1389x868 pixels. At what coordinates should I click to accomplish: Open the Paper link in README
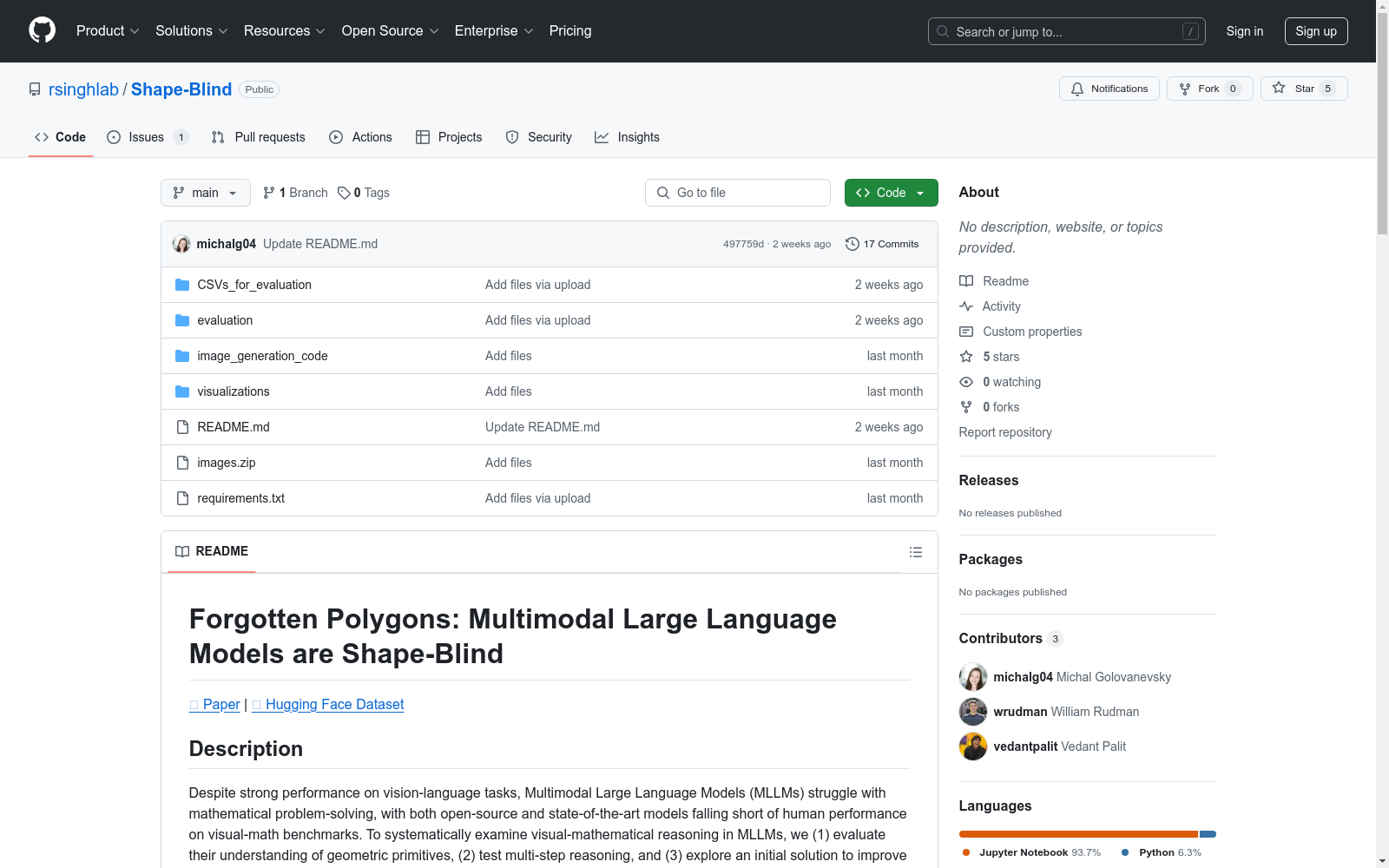[x=214, y=704]
